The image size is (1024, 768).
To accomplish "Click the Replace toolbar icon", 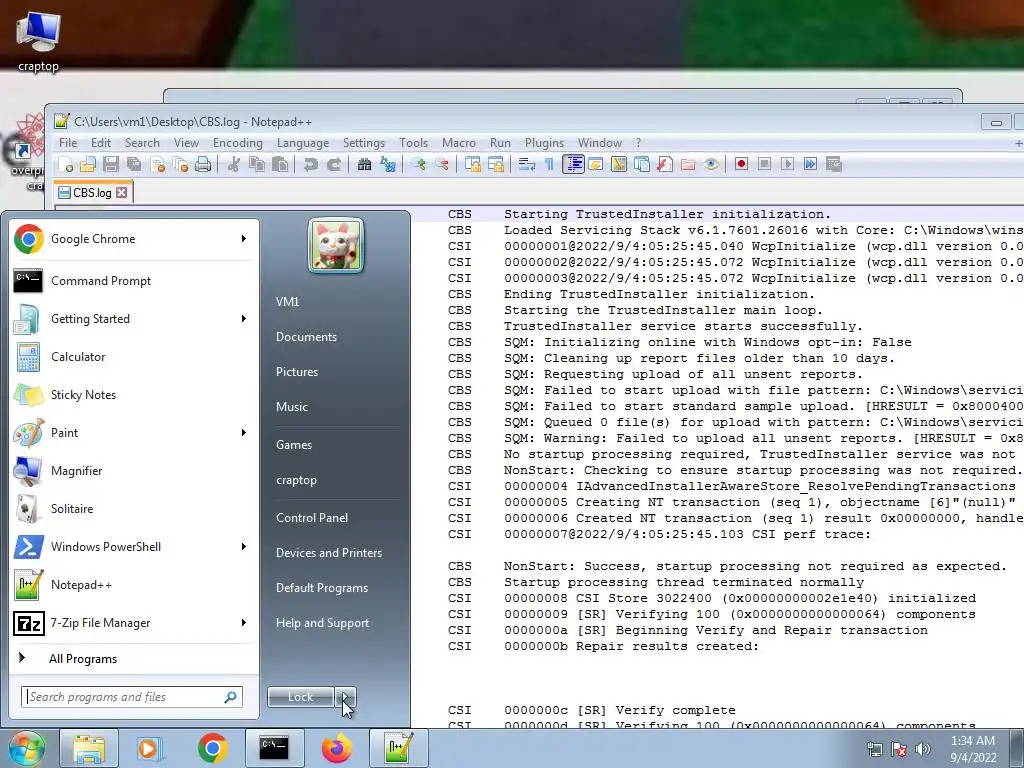I will (x=387, y=165).
